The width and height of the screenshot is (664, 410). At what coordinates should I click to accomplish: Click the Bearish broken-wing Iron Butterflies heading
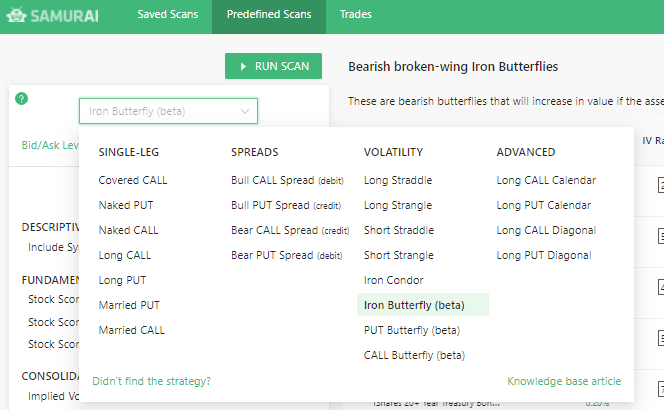click(453, 66)
